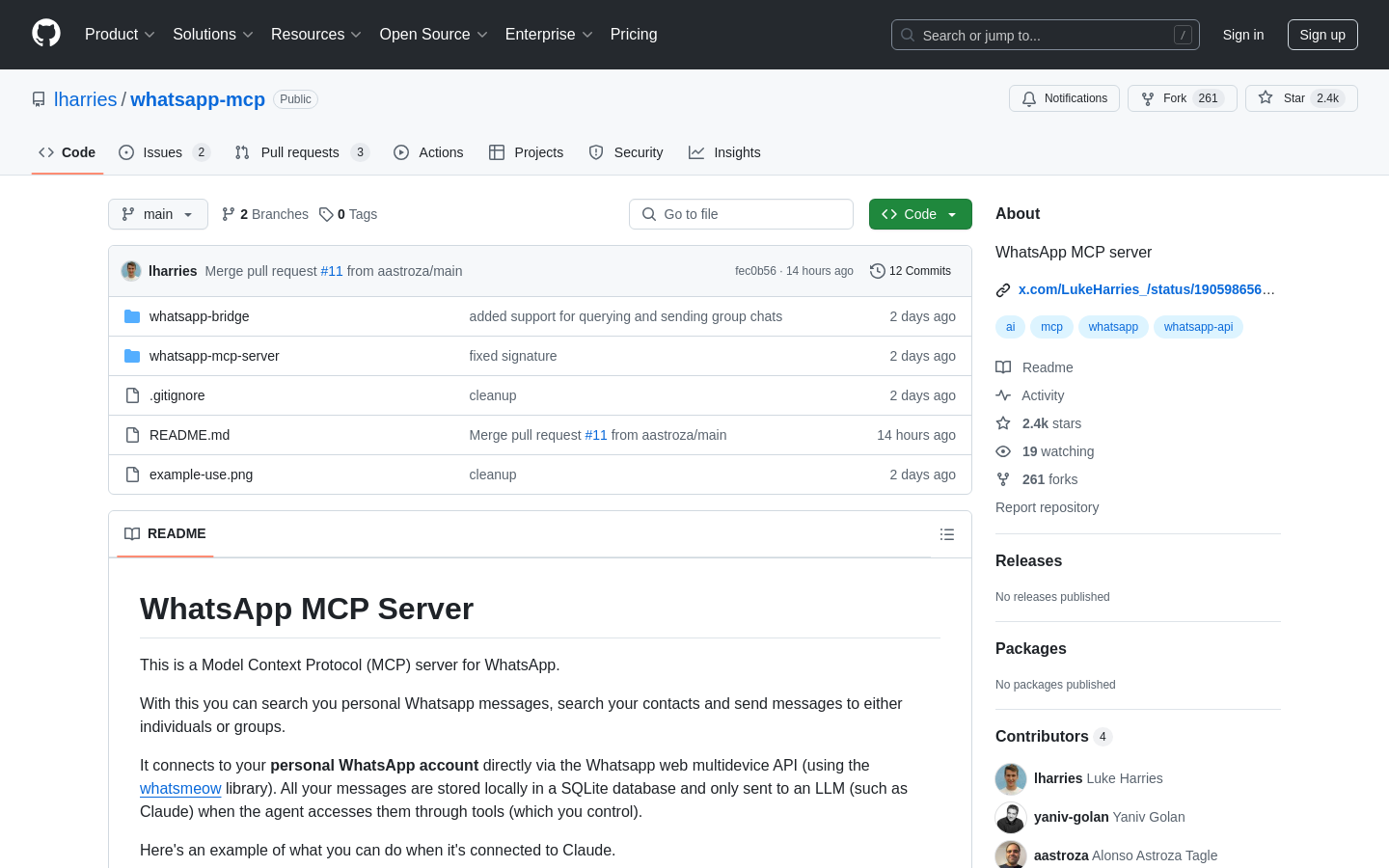The height and width of the screenshot is (868, 1389).
Task: Select the mcp topic tag
Action: pyautogui.click(x=1051, y=327)
